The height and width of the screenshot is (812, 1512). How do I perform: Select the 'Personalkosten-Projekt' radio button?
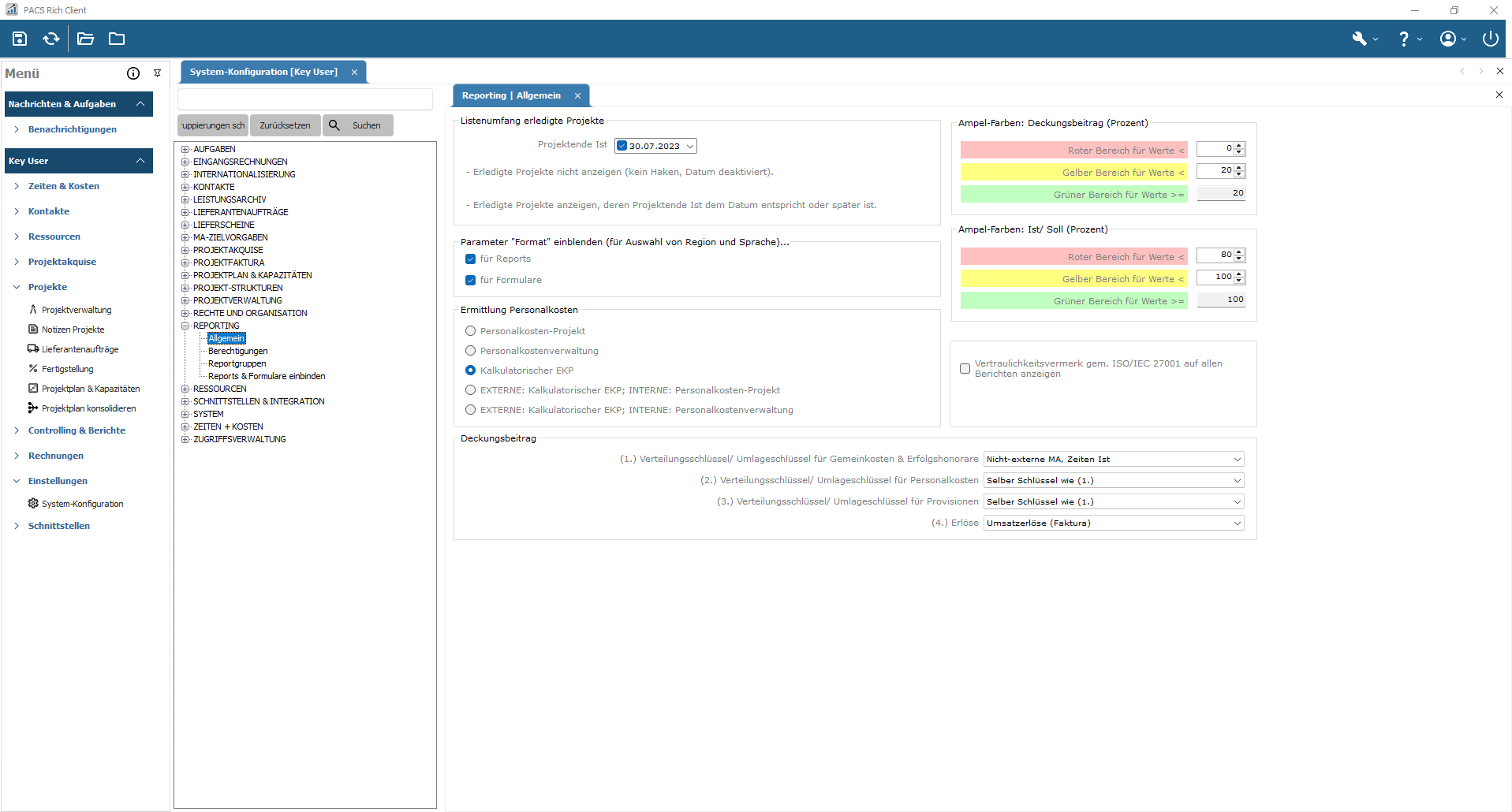pyautogui.click(x=471, y=331)
